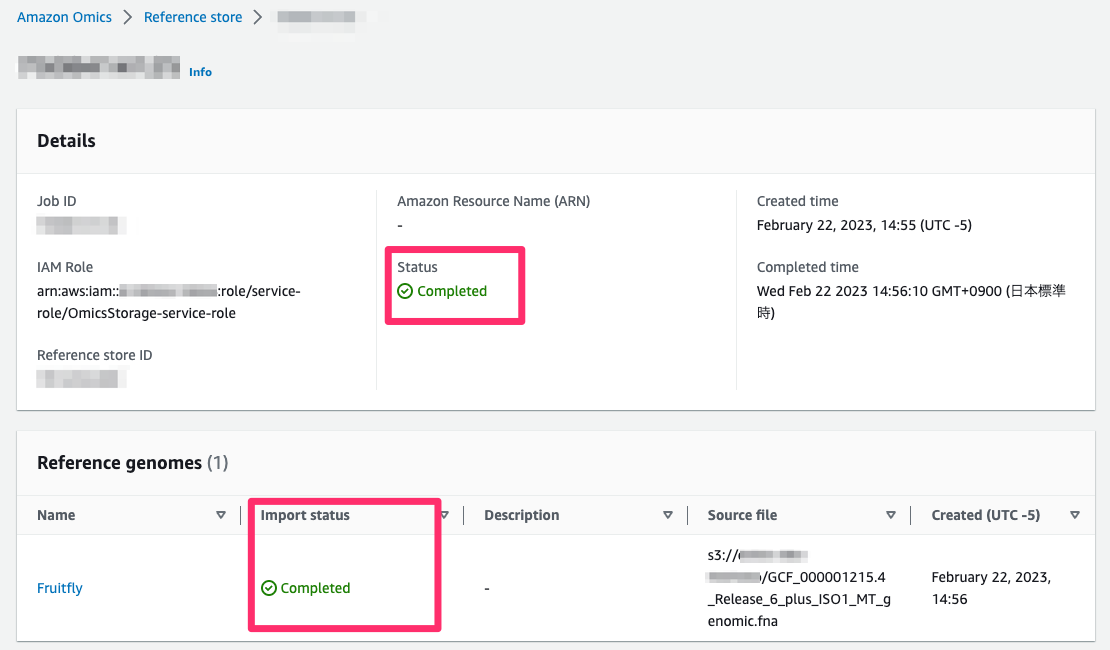The image size is (1110, 650).
Task: Open the Created column filter dropdown
Action: coord(1075,515)
